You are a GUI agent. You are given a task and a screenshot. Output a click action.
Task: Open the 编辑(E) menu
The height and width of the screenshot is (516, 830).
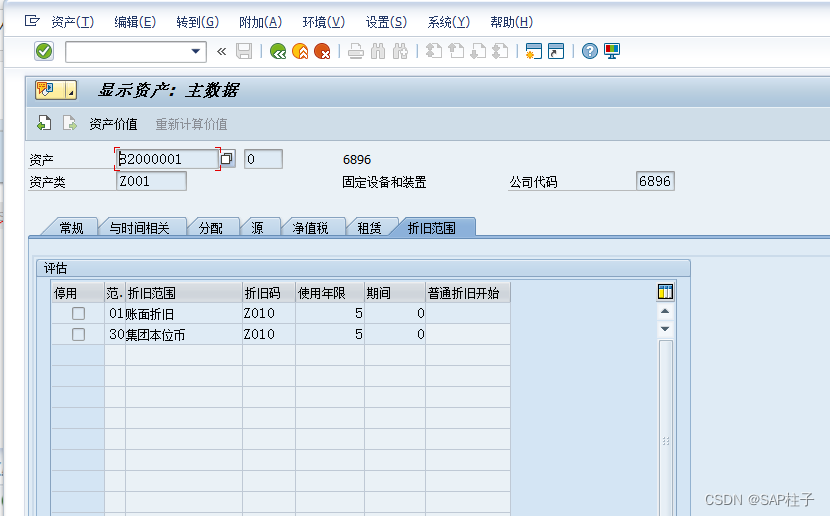(x=135, y=22)
